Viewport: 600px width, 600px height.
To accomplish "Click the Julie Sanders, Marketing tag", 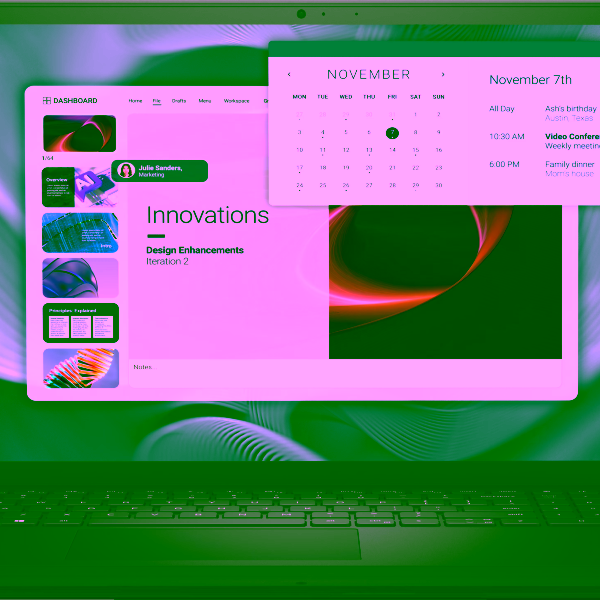I will point(160,171).
